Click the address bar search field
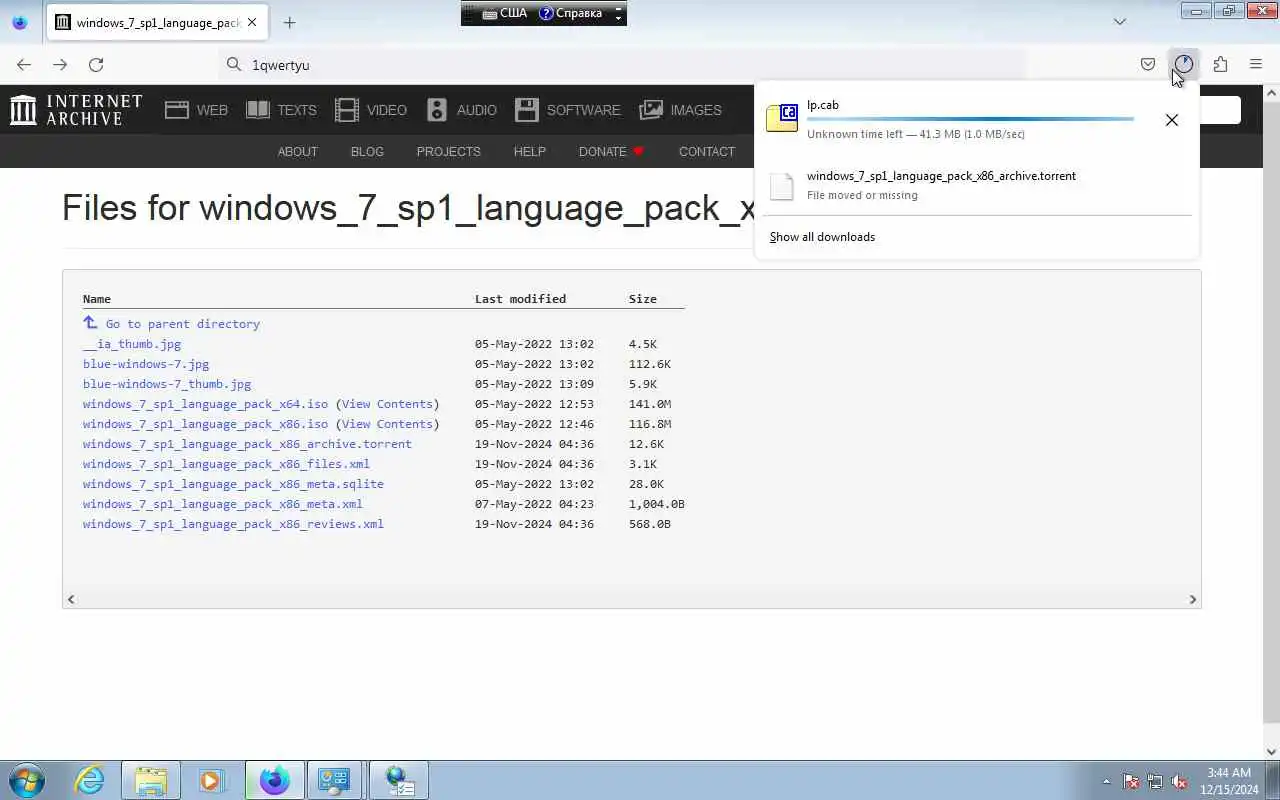 (622, 64)
